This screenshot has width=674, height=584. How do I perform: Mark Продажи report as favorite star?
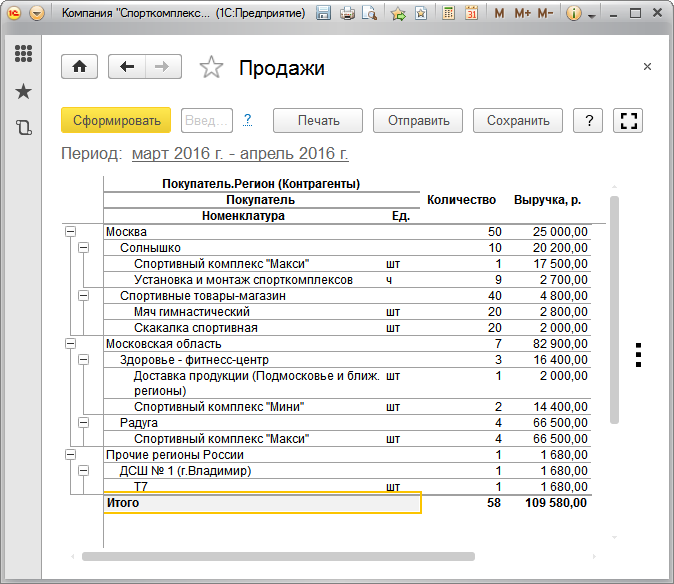point(211,67)
